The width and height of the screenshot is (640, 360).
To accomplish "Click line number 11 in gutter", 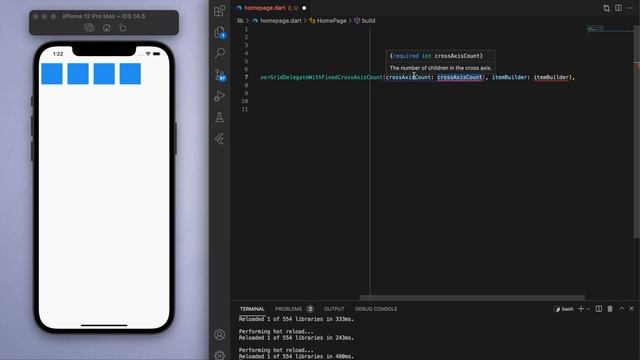I will point(245,109).
